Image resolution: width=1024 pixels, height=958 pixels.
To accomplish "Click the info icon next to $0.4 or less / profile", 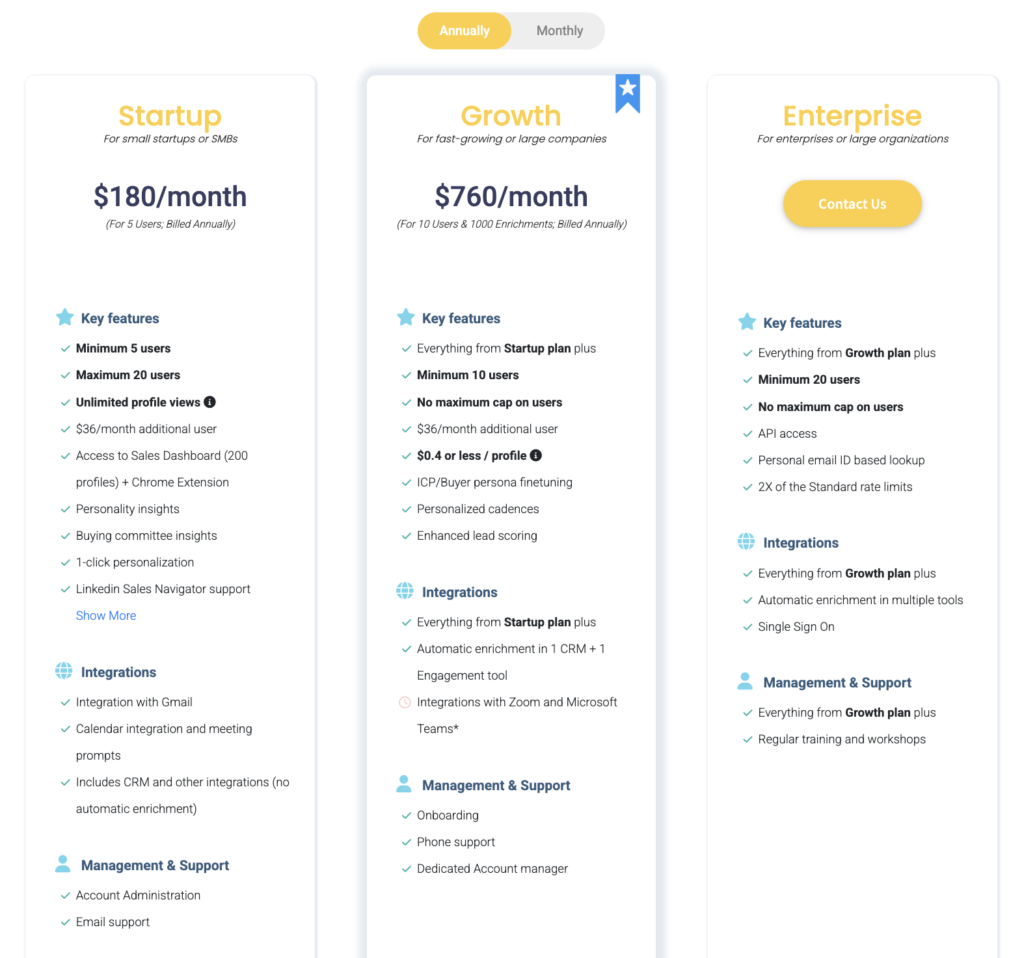I will tap(536, 455).
